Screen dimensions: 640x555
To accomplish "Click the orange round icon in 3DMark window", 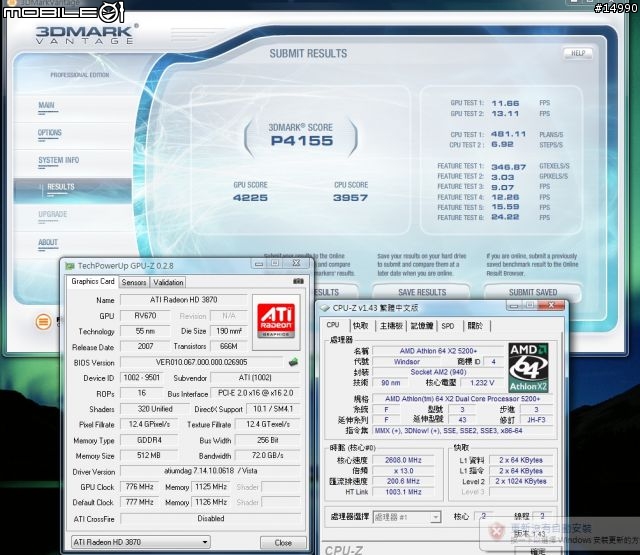I will click(43, 322).
